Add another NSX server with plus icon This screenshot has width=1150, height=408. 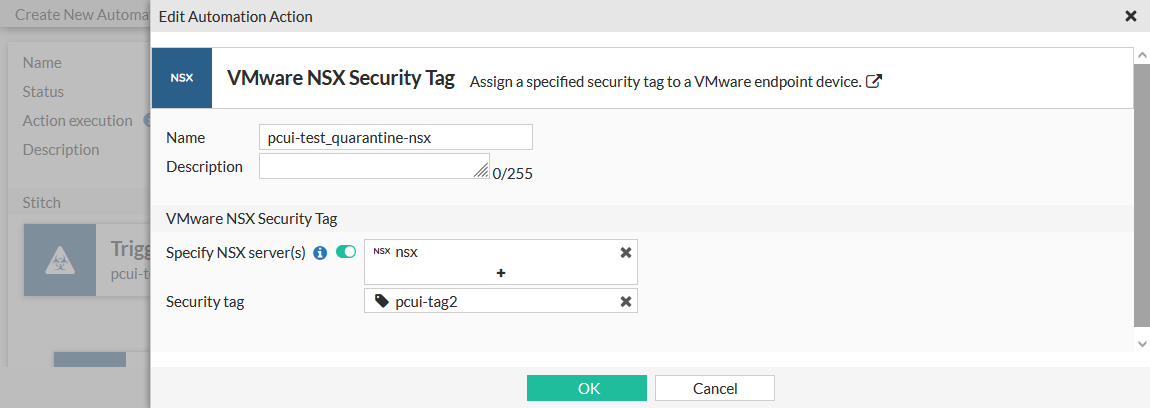(500, 272)
